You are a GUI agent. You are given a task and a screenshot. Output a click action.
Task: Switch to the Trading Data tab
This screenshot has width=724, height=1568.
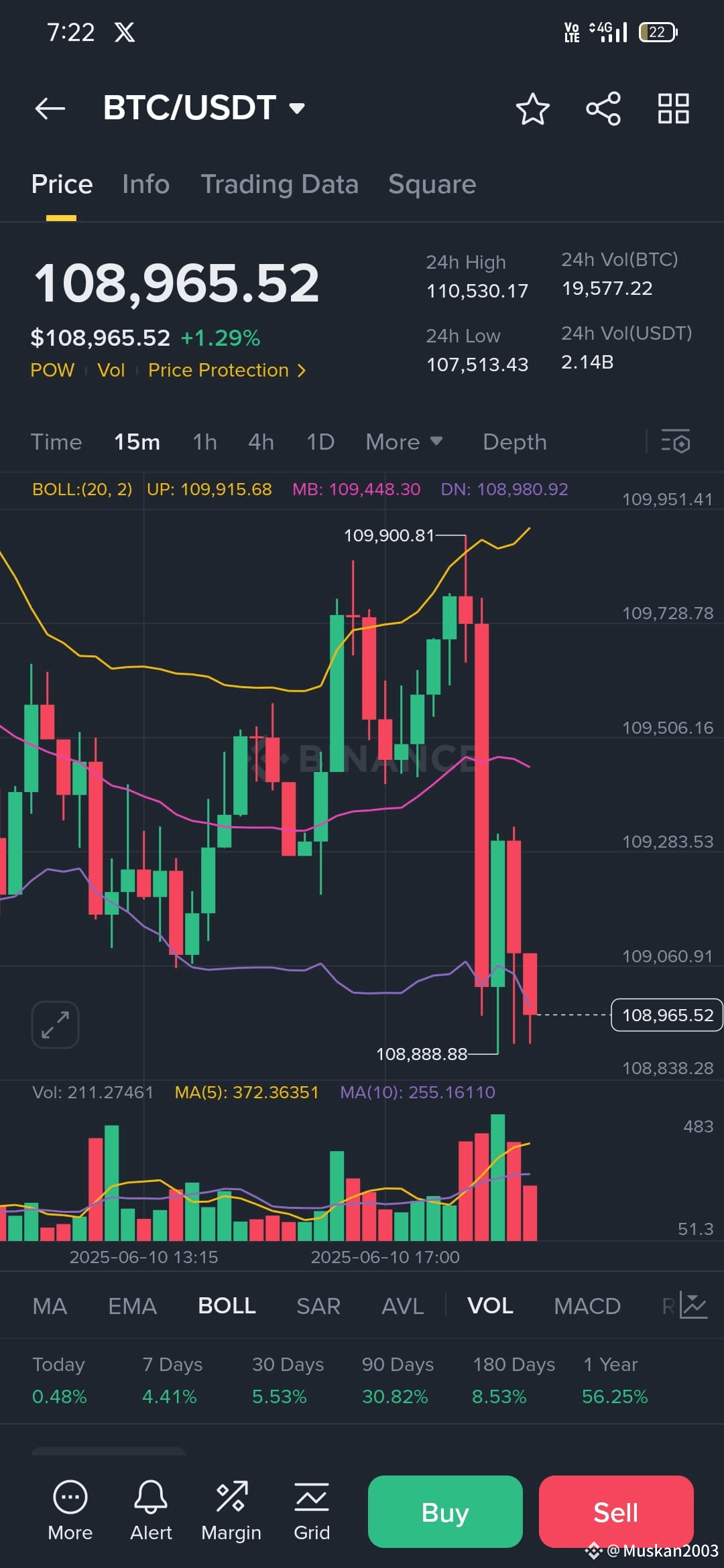(x=280, y=184)
